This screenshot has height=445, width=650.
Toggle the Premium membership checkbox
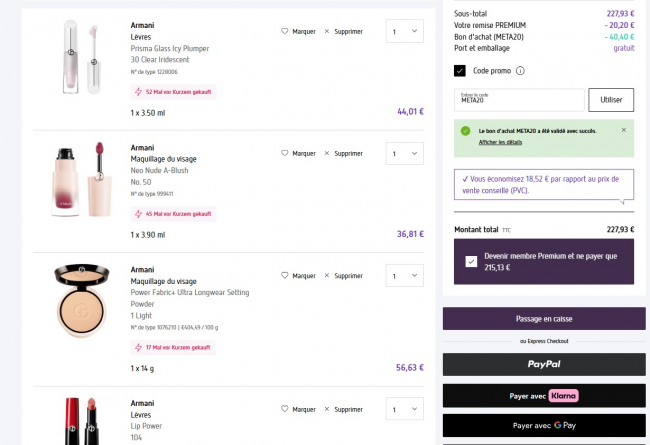point(471,262)
